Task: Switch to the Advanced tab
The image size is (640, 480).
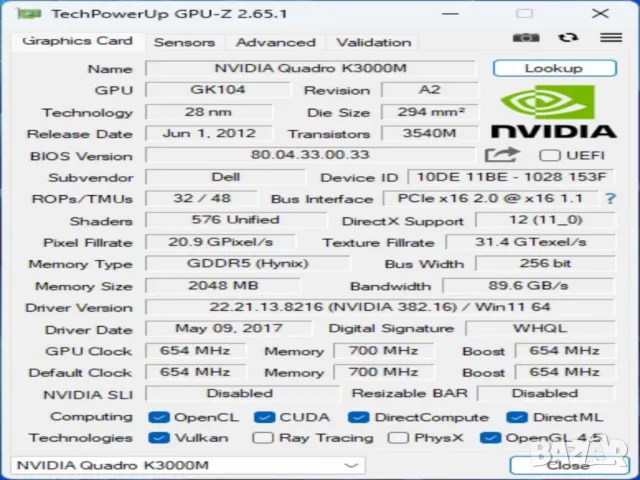Action: click(276, 42)
